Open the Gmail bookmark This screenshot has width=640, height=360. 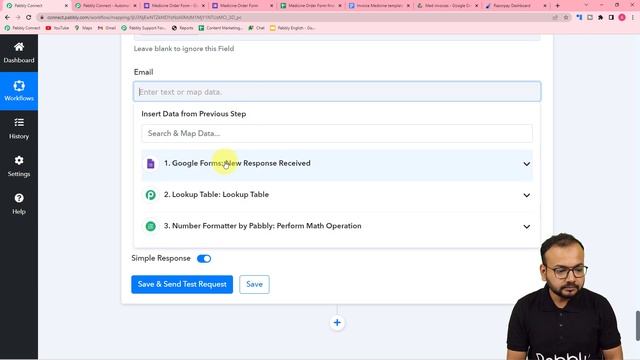click(x=107, y=28)
